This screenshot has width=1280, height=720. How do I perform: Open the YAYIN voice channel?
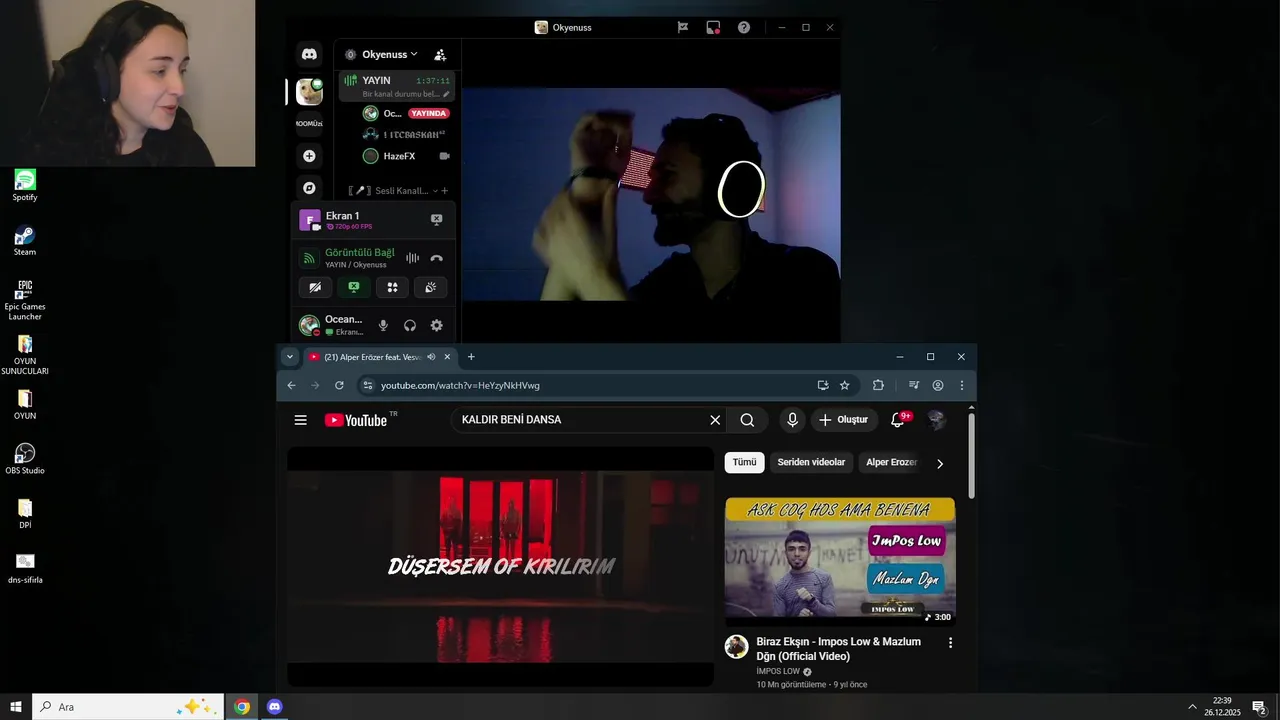pyautogui.click(x=396, y=86)
